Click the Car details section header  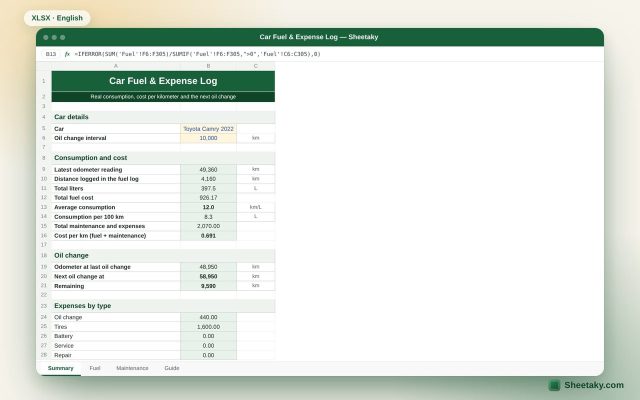click(163, 117)
